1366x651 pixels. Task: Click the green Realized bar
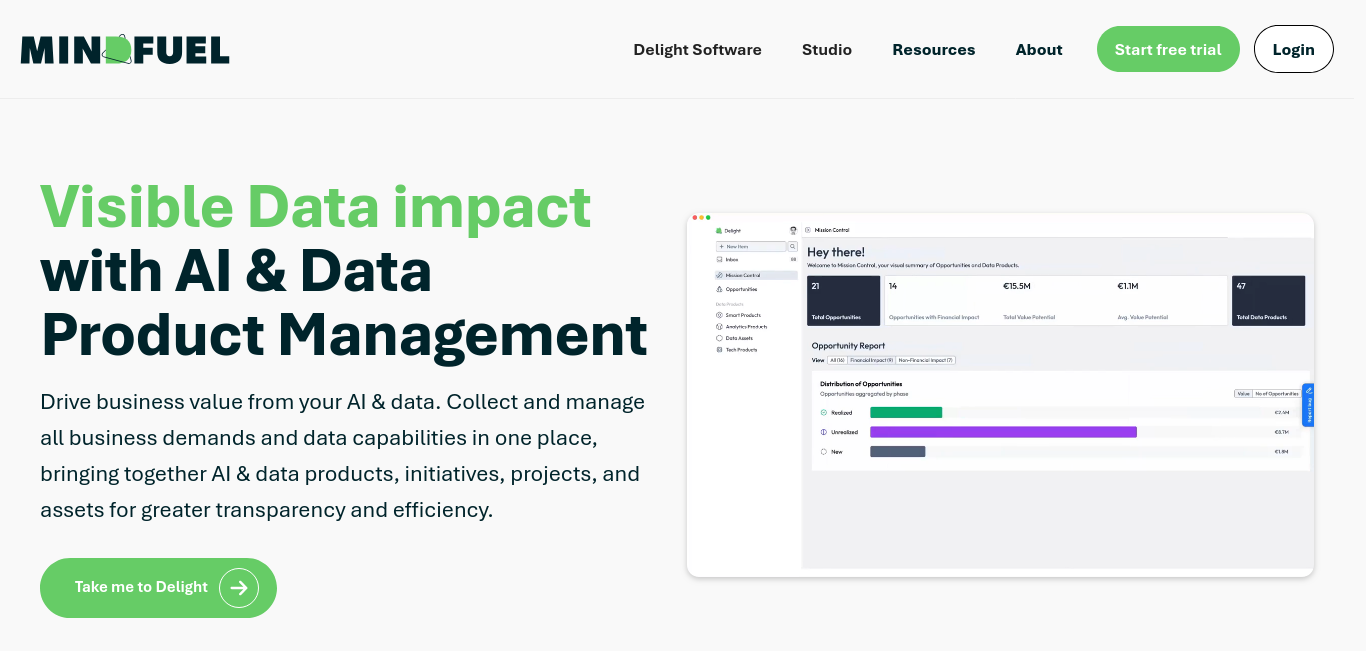(906, 412)
